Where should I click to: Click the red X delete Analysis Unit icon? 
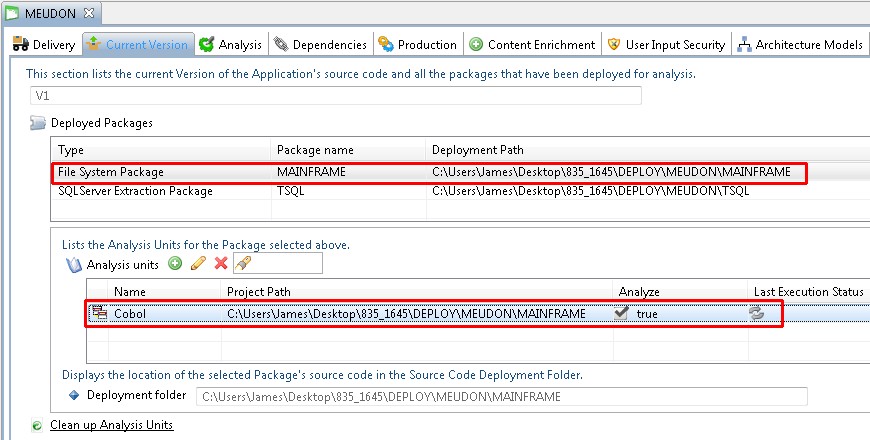tap(221, 264)
